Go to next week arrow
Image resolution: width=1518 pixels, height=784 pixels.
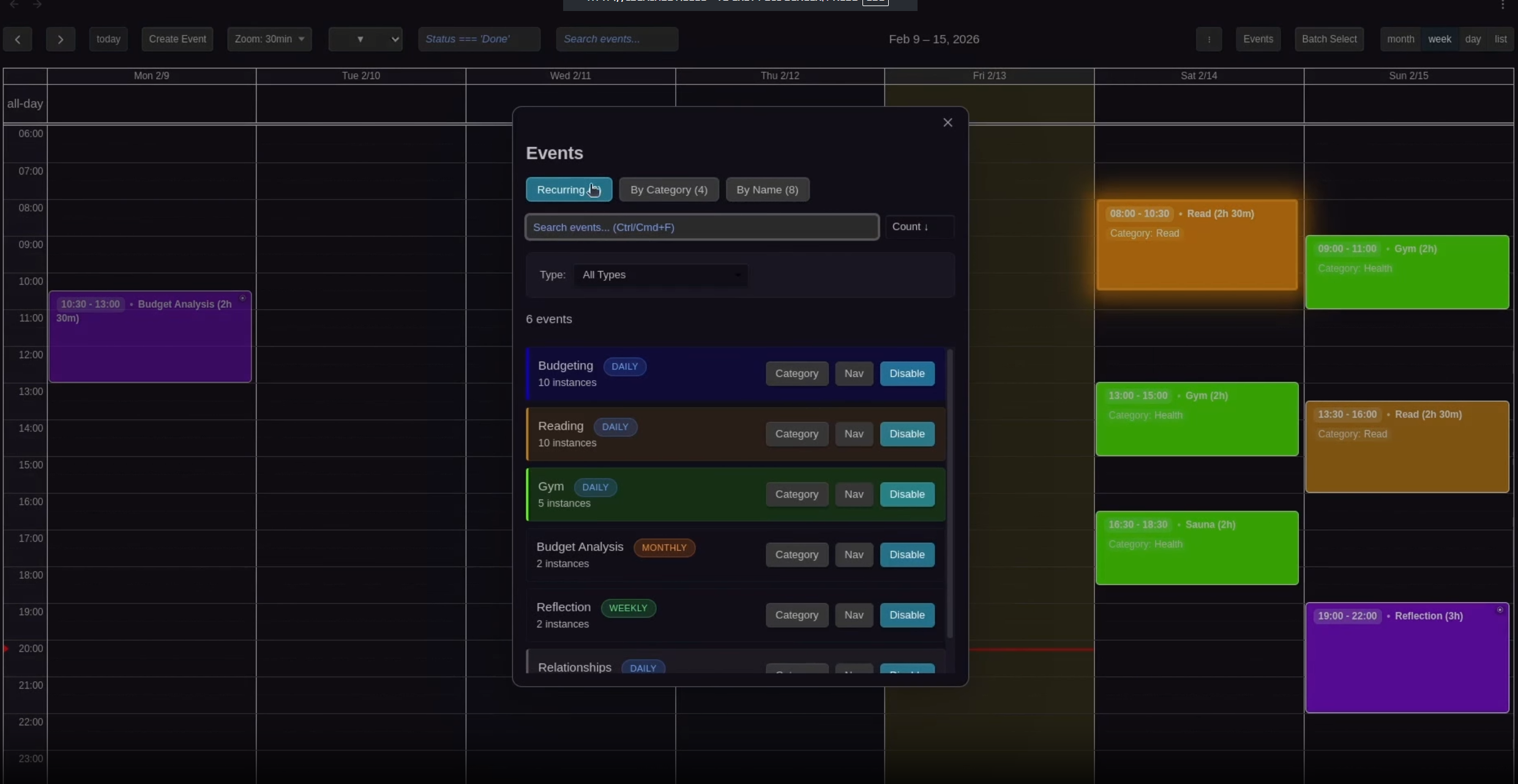point(60,39)
